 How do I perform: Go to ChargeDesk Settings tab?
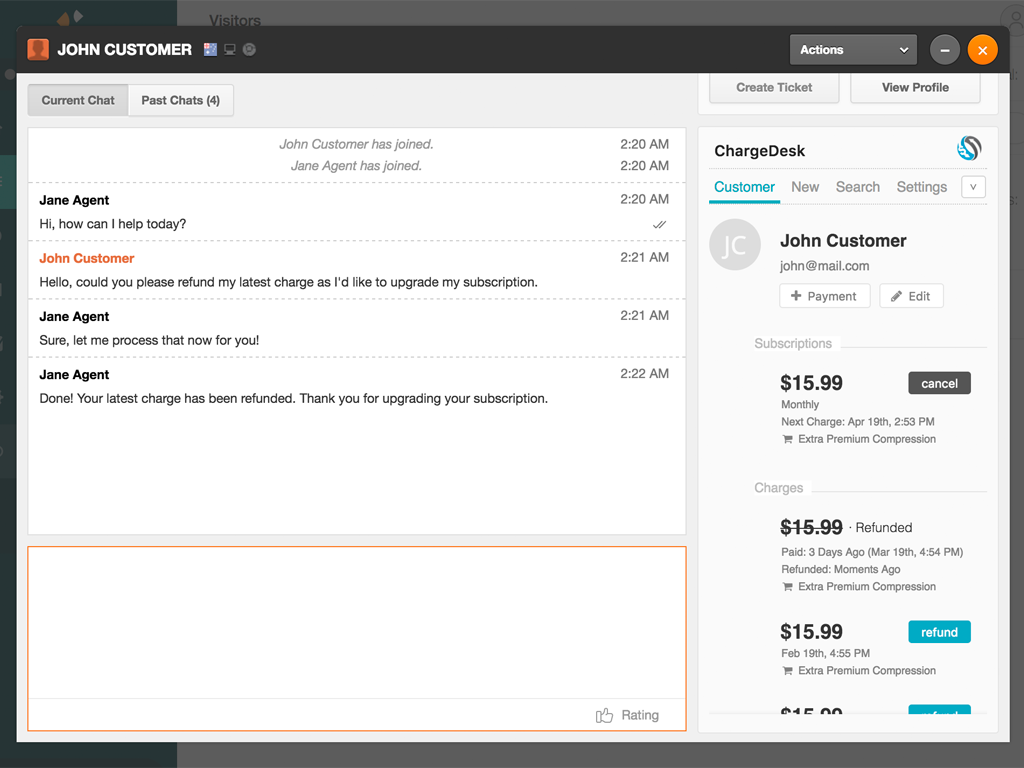pos(921,187)
